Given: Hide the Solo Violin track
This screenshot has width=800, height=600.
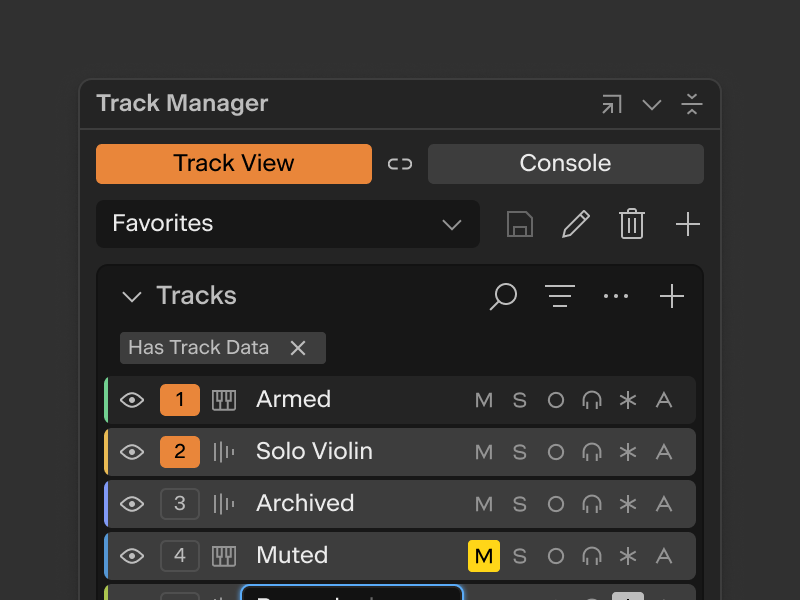Looking at the screenshot, I should (x=132, y=452).
